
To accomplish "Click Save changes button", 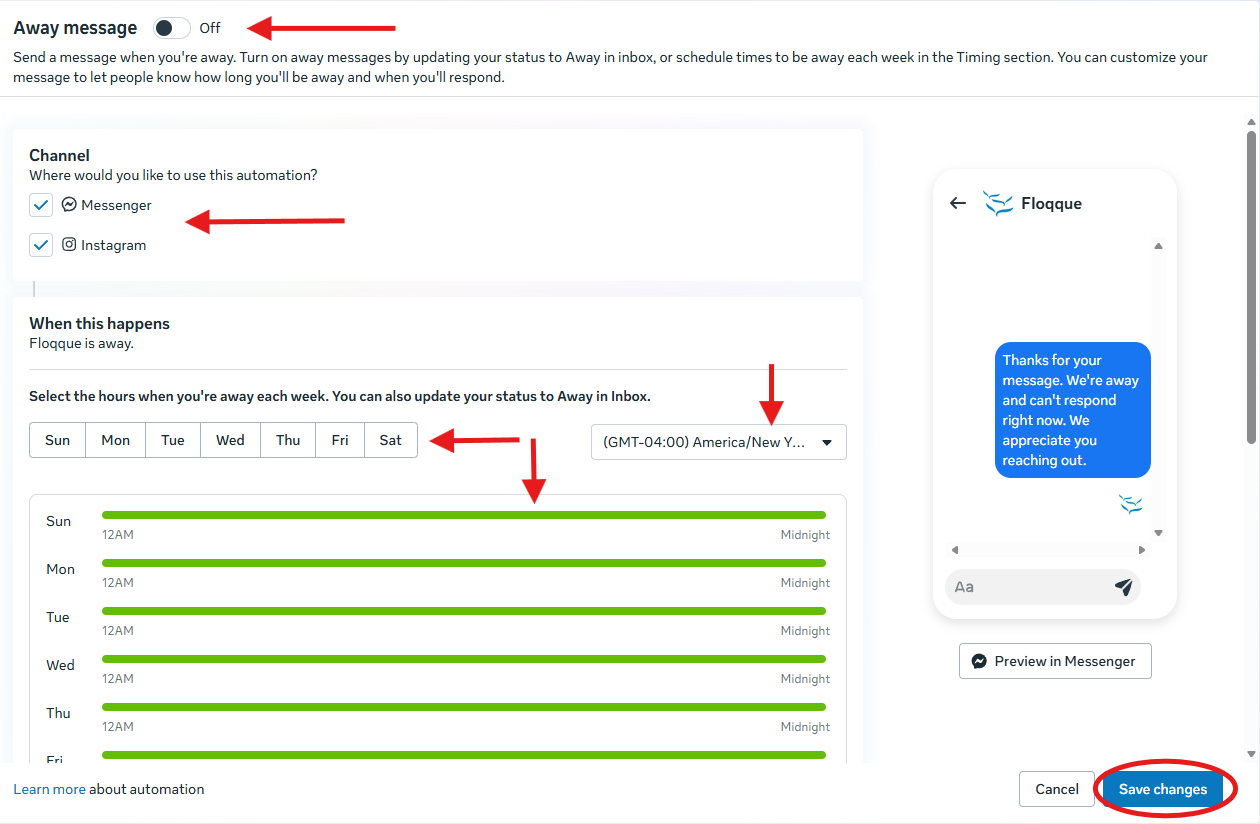I will point(1163,789).
